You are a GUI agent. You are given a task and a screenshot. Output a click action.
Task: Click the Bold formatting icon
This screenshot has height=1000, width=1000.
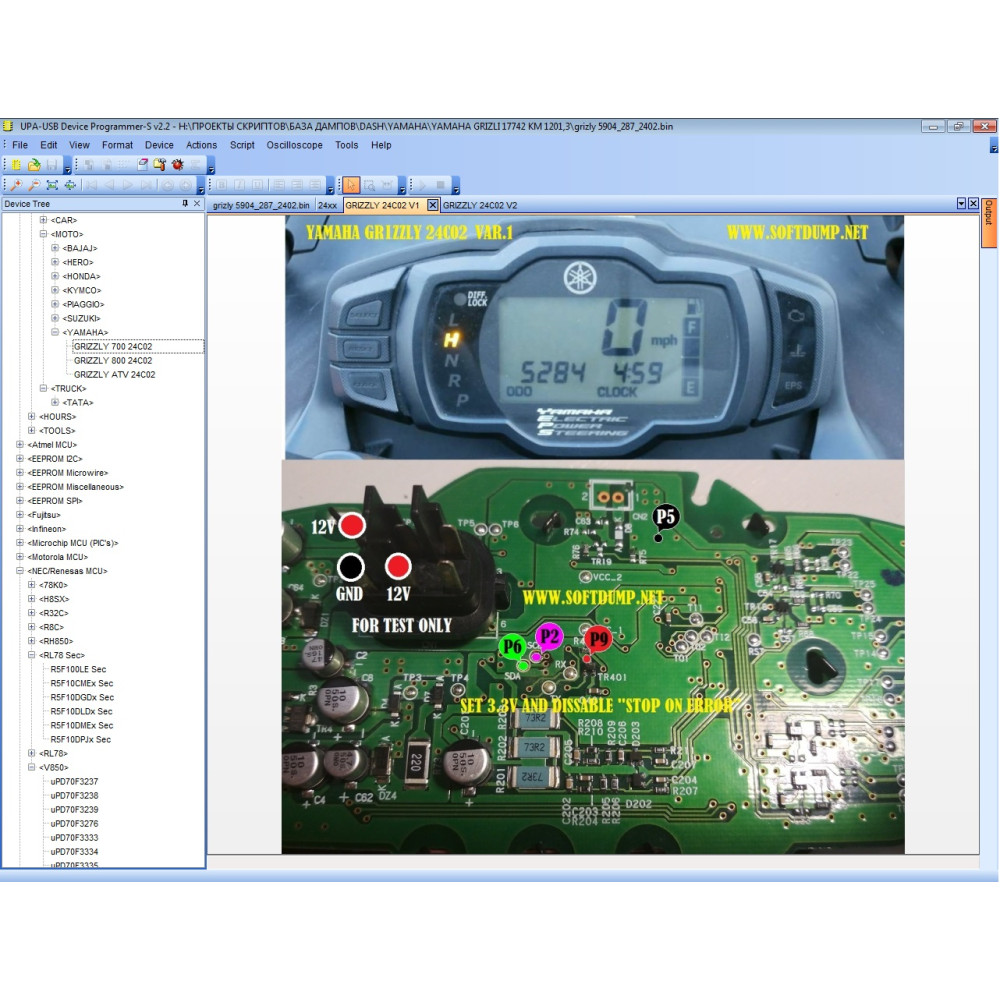(221, 185)
